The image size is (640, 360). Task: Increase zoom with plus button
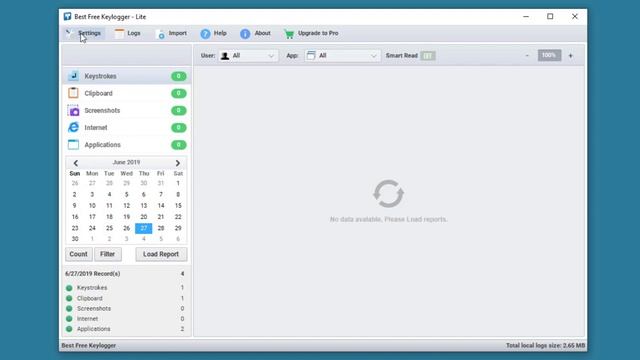click(x=571, y=56)
